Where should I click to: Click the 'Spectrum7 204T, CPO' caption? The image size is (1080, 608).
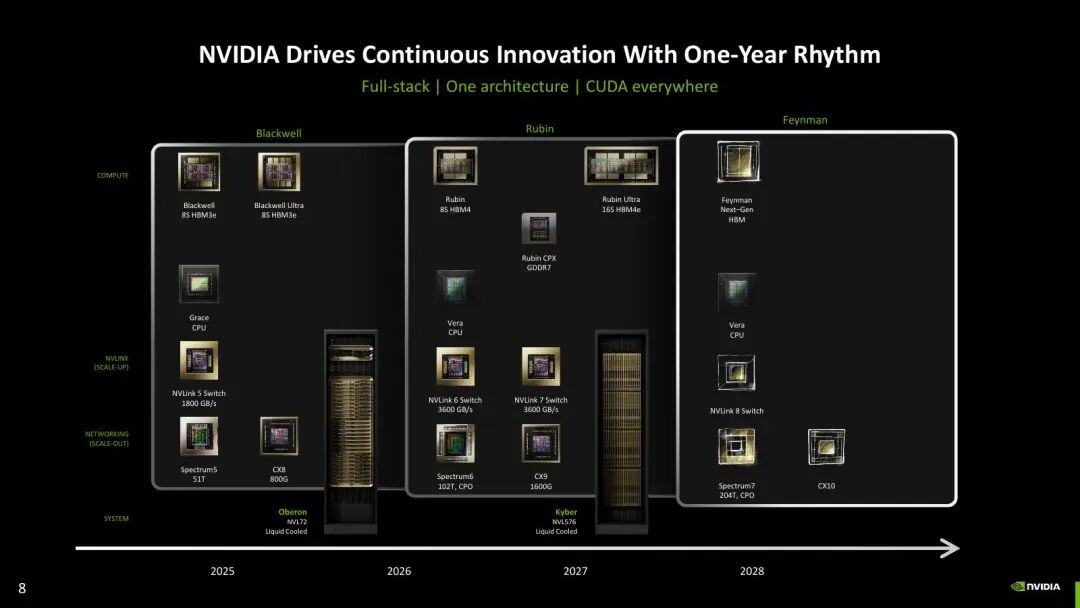click(736, 490)
